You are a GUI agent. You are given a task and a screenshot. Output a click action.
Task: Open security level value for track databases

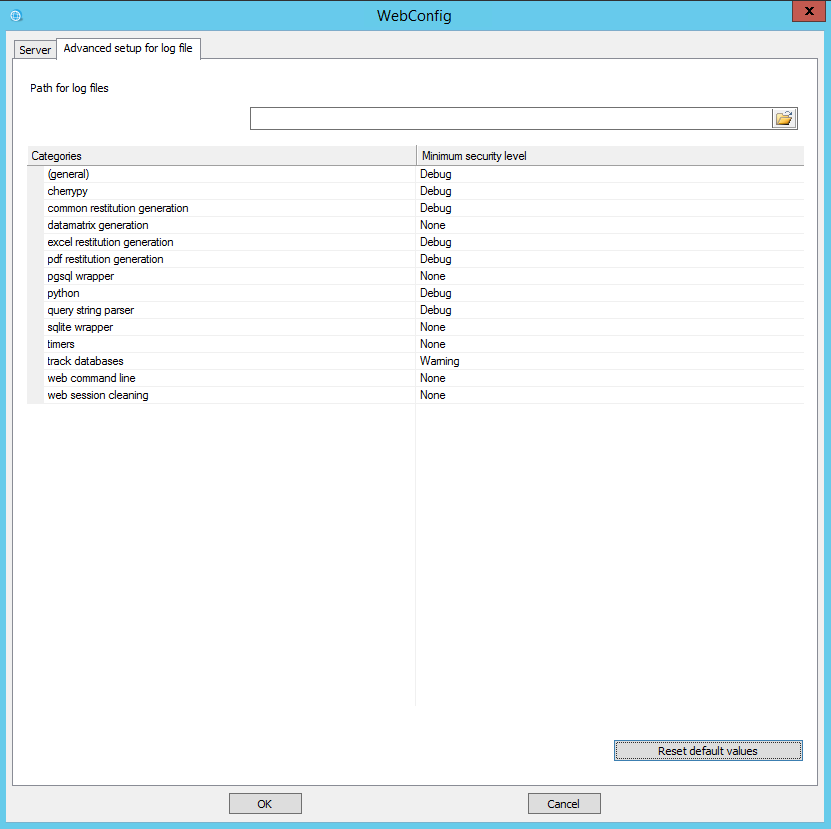click(x=440, y=361)
